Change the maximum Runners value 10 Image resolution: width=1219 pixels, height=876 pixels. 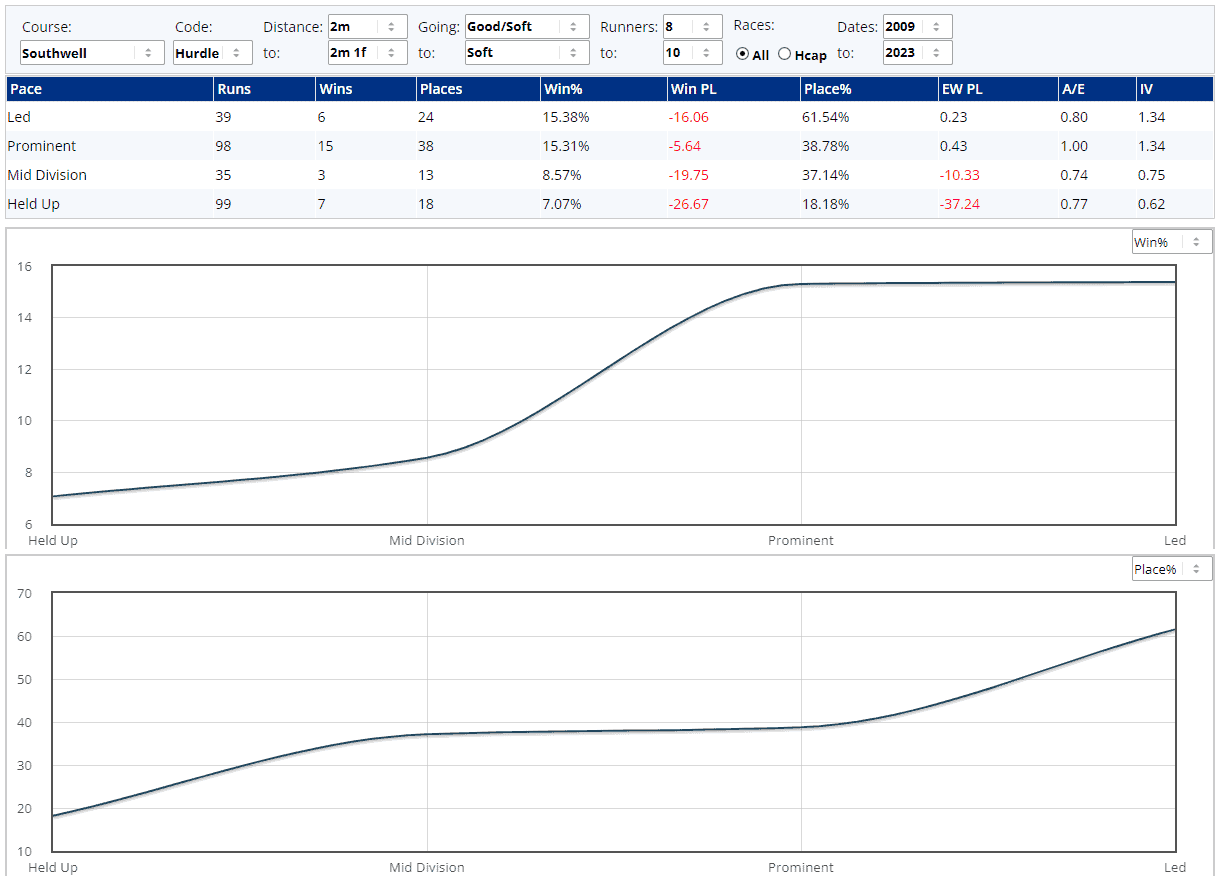pyautogui.click(x=692, y=53)
